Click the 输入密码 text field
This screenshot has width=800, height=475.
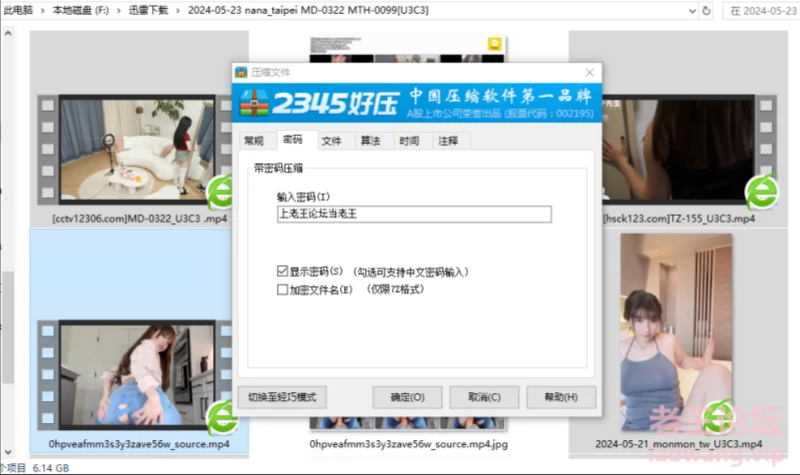coord(414,214)
